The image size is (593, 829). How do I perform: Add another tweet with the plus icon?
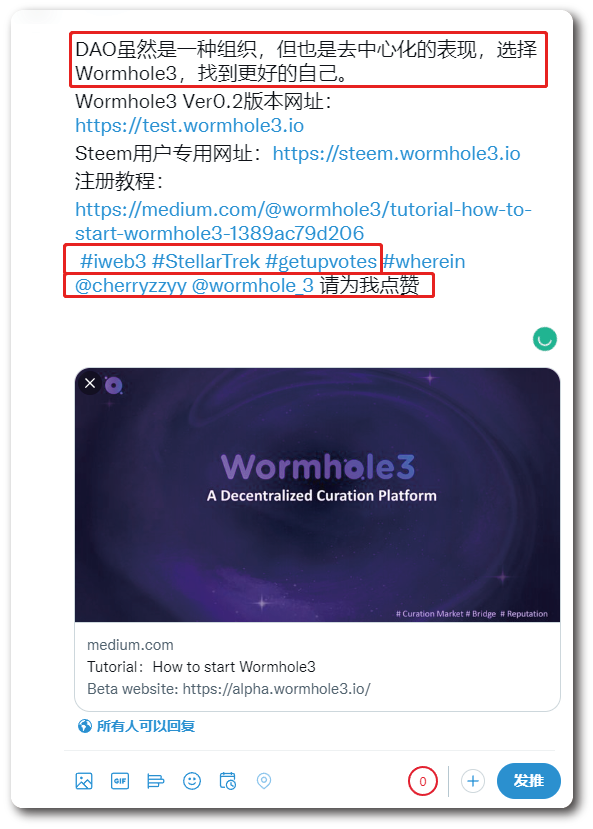(x=473, y=781)
